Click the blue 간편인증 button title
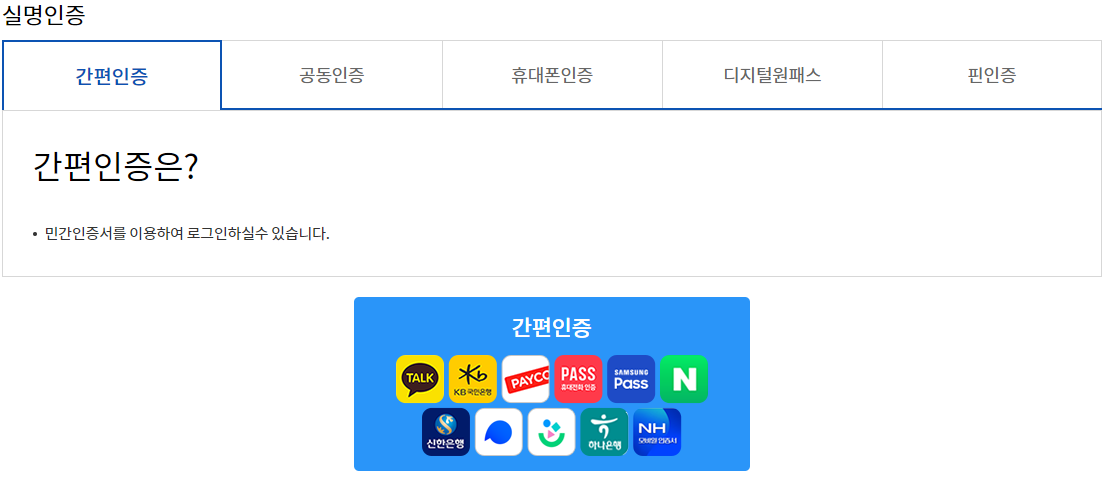The image size is (1107, 485). 551,327
